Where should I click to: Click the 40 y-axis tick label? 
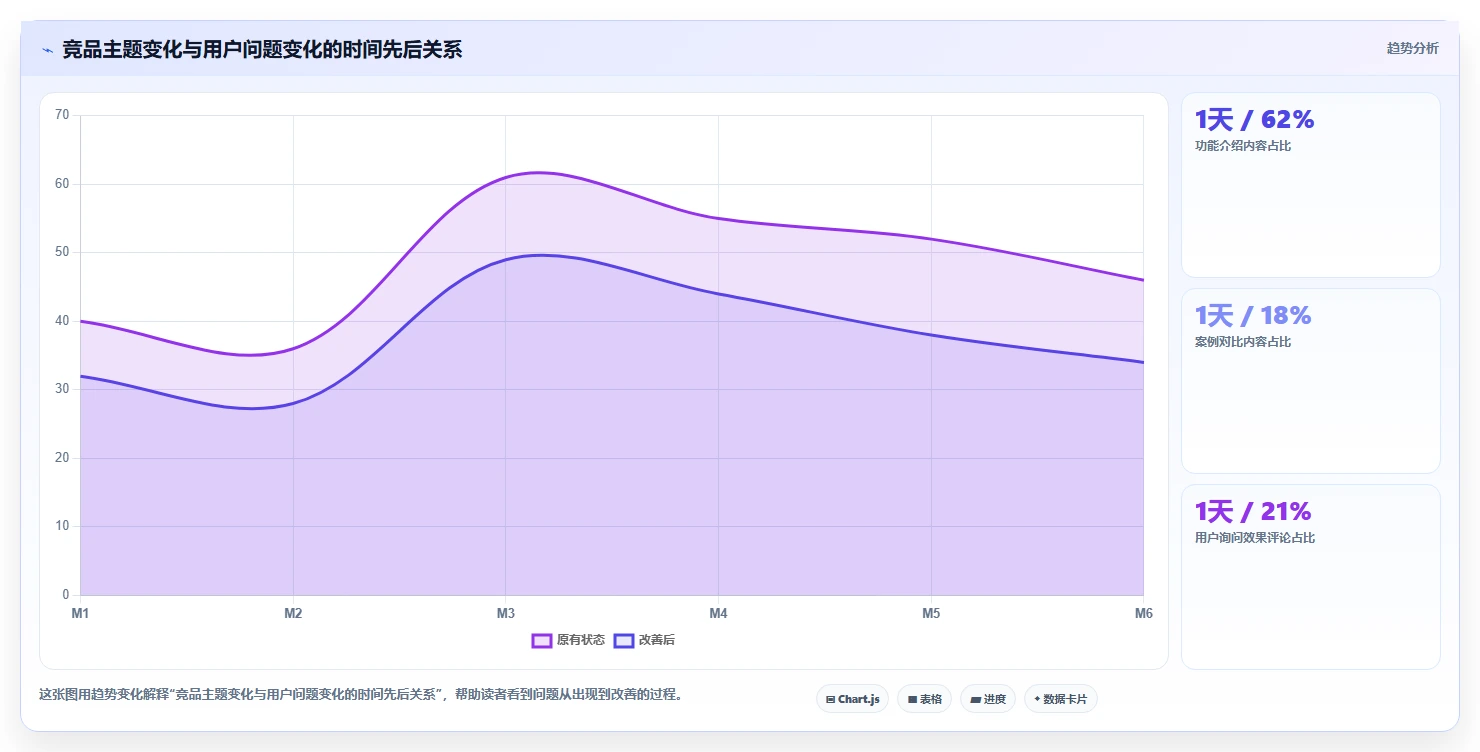62,321
